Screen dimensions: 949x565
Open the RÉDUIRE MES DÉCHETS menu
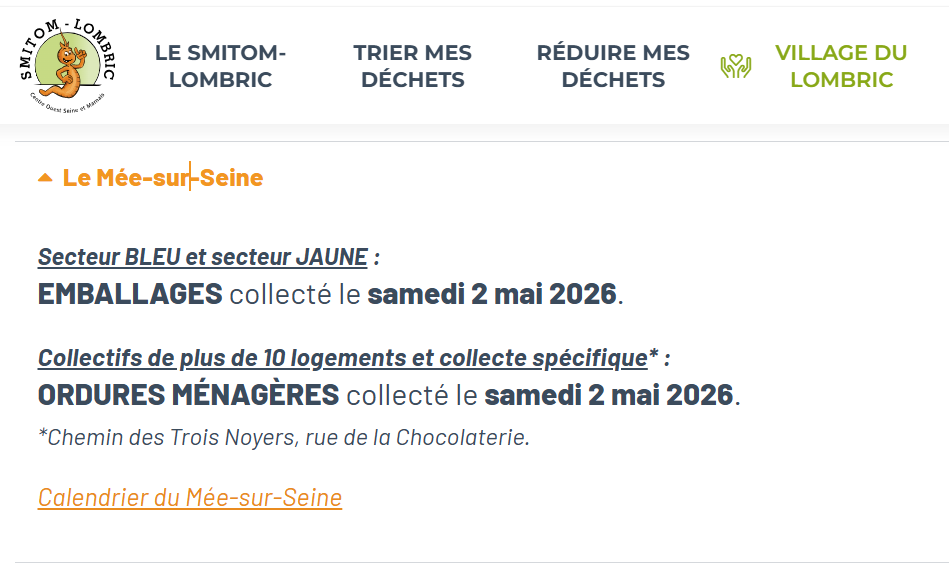(613, 66)
